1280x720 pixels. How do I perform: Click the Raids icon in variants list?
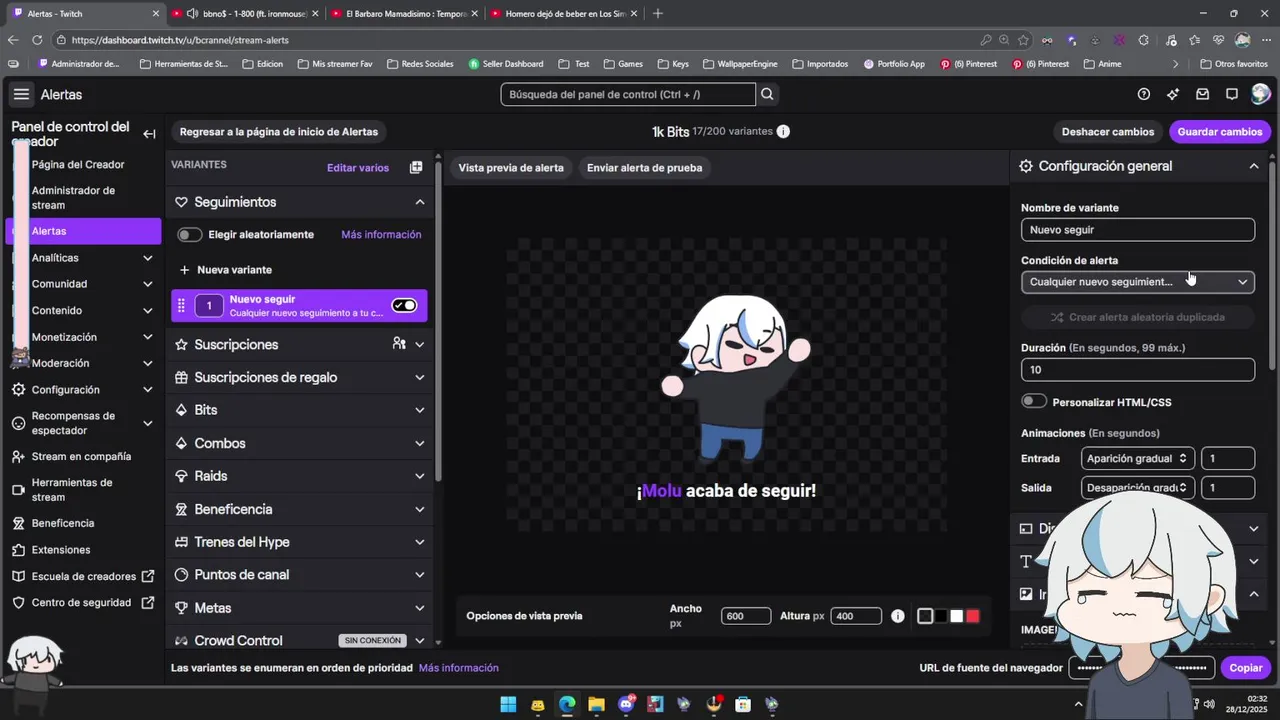pos(182,476)
